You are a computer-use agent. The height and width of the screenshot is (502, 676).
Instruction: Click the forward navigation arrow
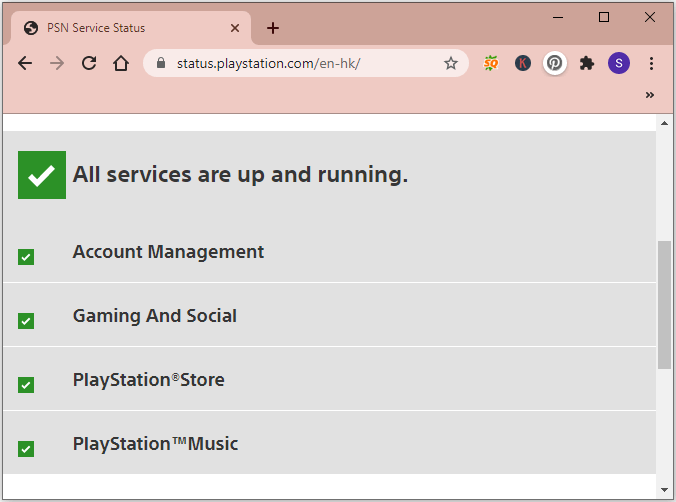[x=57, y=63]
